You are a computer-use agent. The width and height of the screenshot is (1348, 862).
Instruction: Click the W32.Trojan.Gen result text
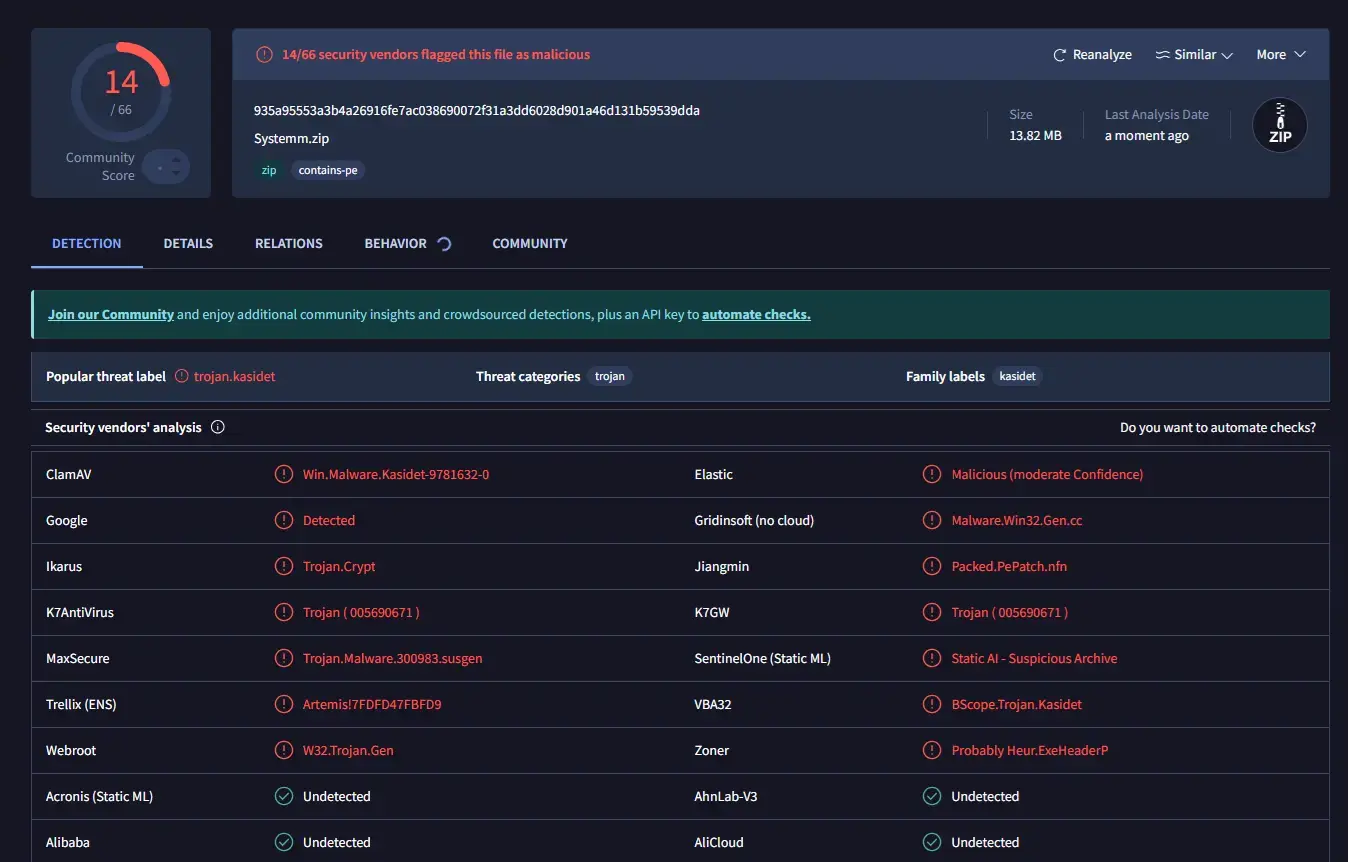[x=348, y=750]
